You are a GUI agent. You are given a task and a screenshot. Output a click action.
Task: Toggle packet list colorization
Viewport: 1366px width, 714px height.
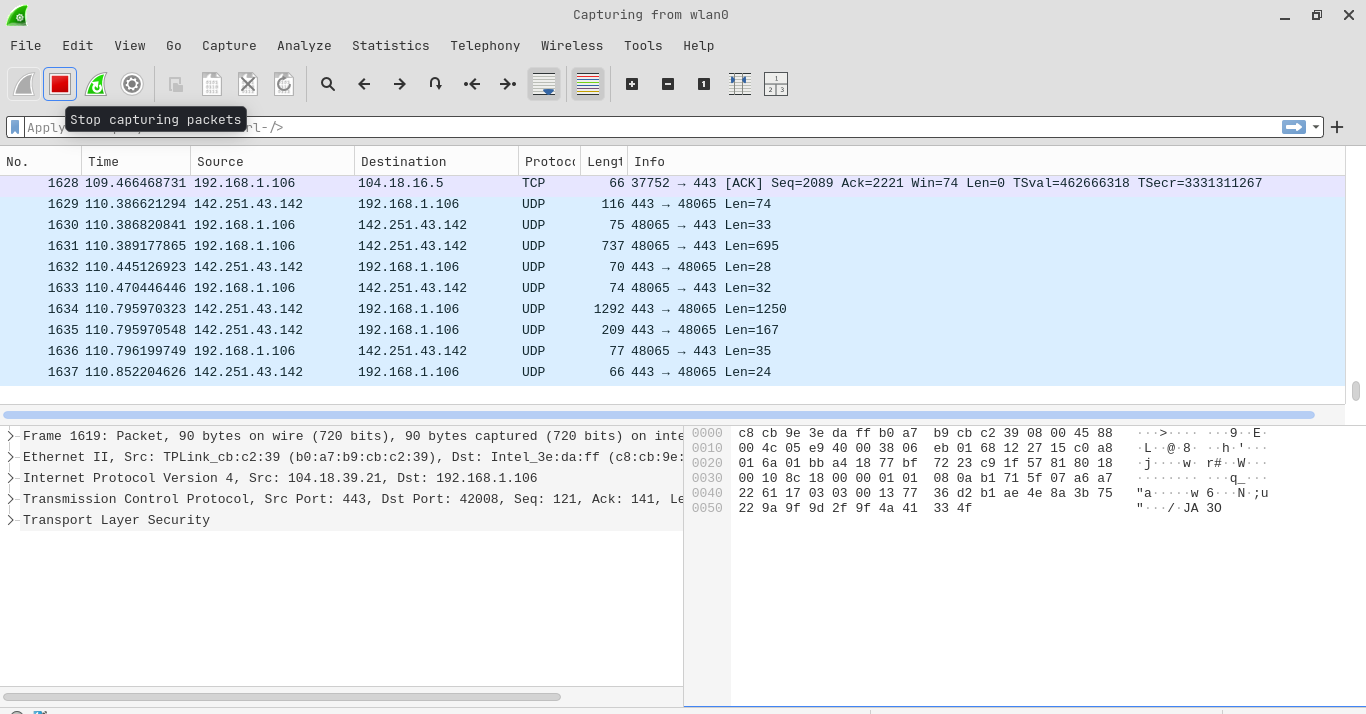point(588,84)
